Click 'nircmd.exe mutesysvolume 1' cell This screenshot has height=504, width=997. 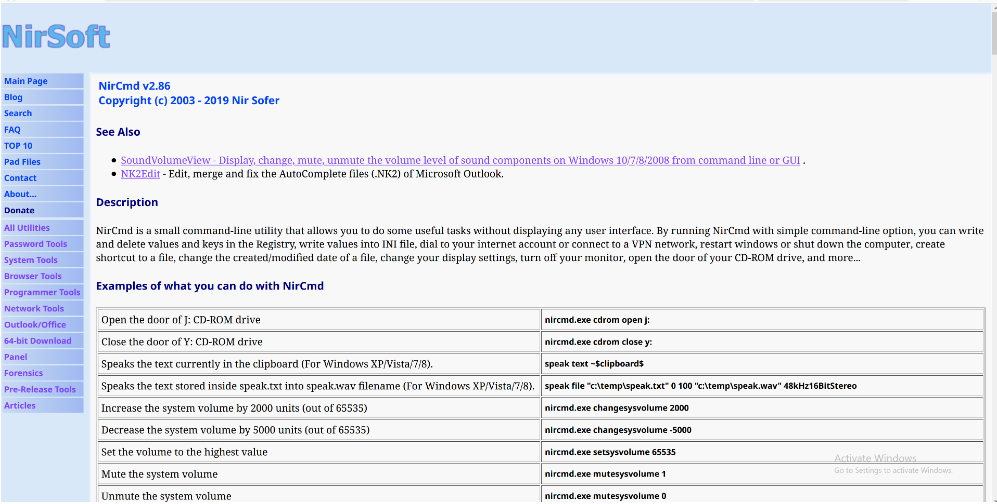[762, 474]
